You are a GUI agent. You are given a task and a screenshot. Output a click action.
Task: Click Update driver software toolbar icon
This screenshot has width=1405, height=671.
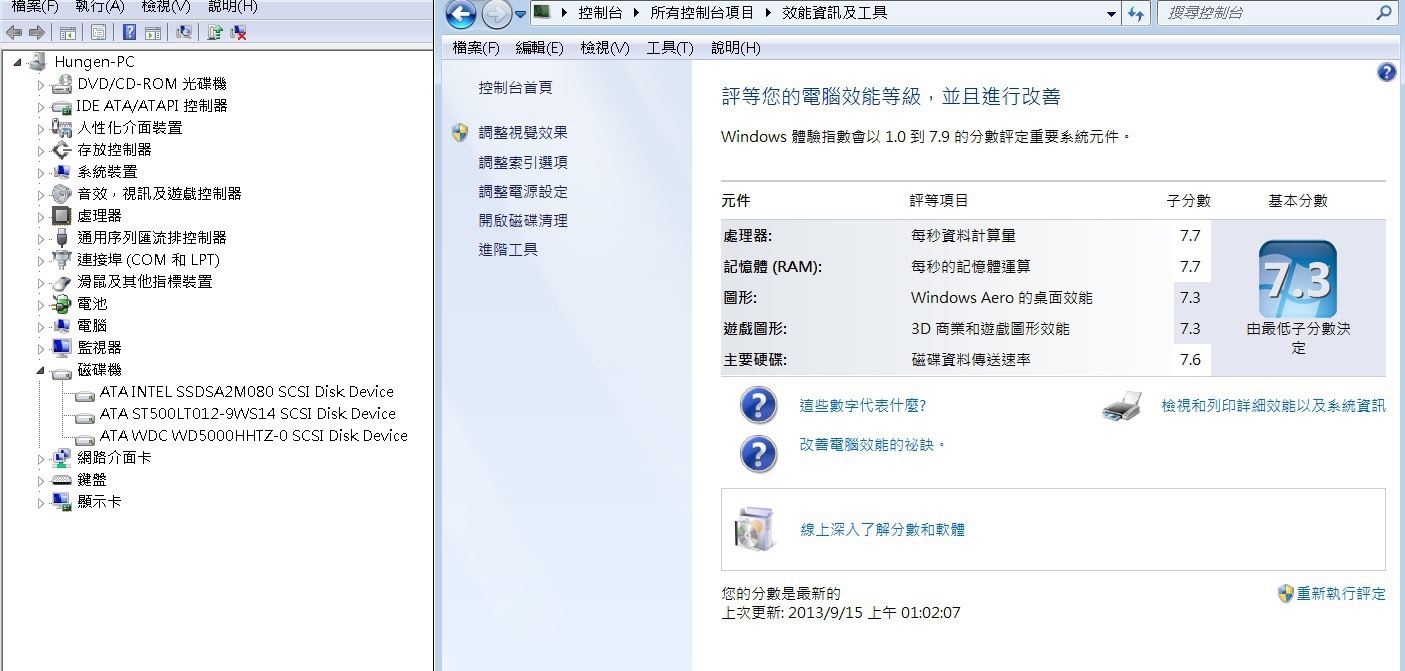[x=214, y=32]
